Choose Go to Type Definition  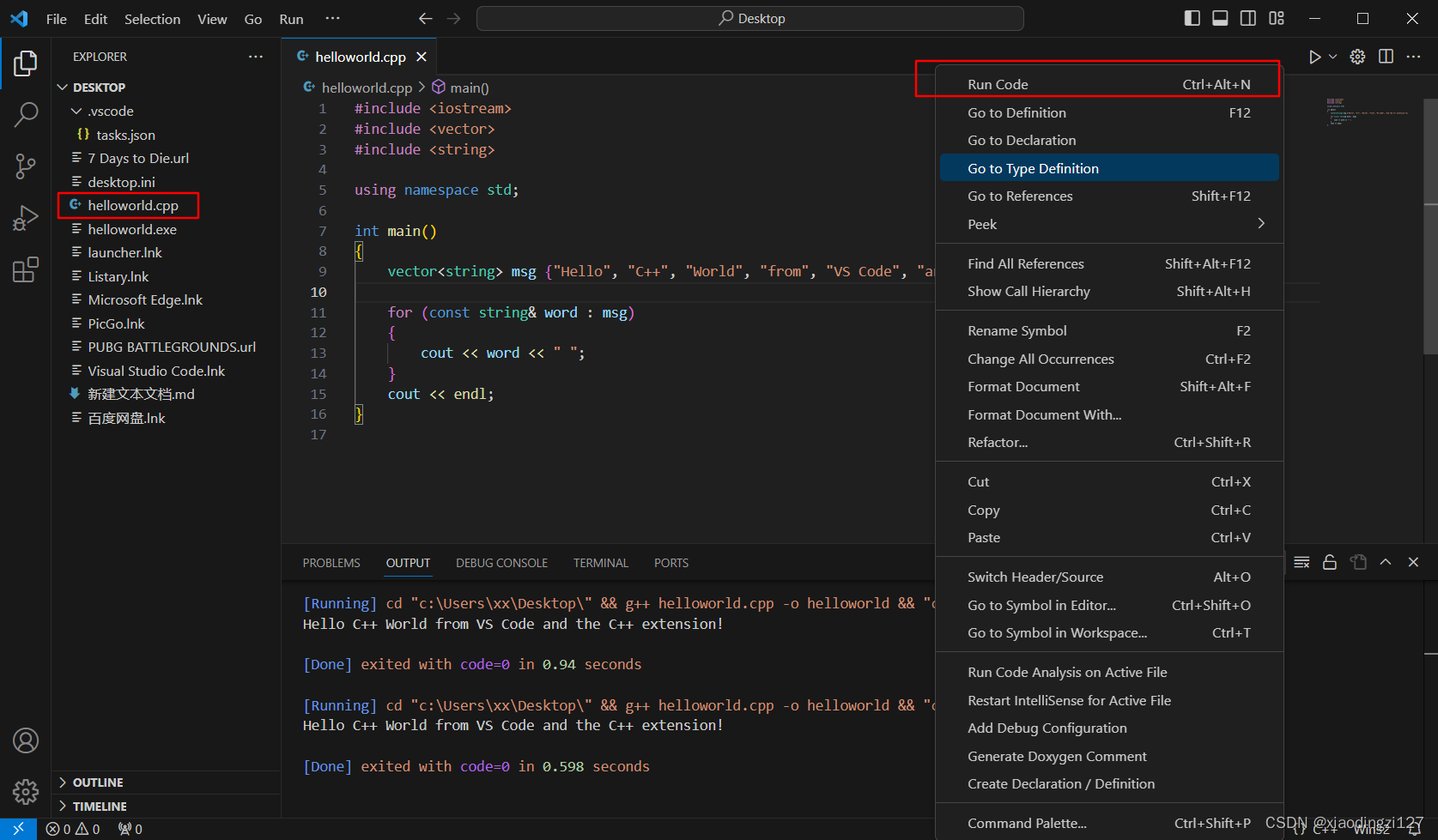[x=1109, y=168]
